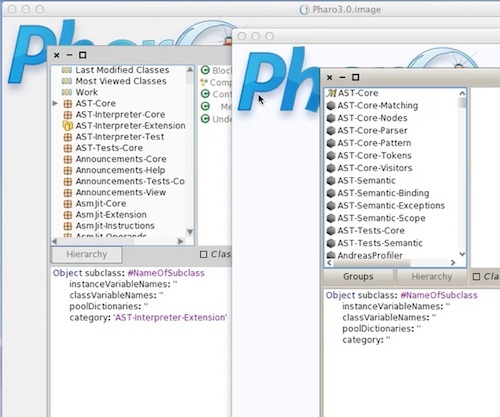The height and width of the screenshot is (417, 500).
Task: Click #NameOfSubclass in left code pane
Action: click(x=166, y=273)
